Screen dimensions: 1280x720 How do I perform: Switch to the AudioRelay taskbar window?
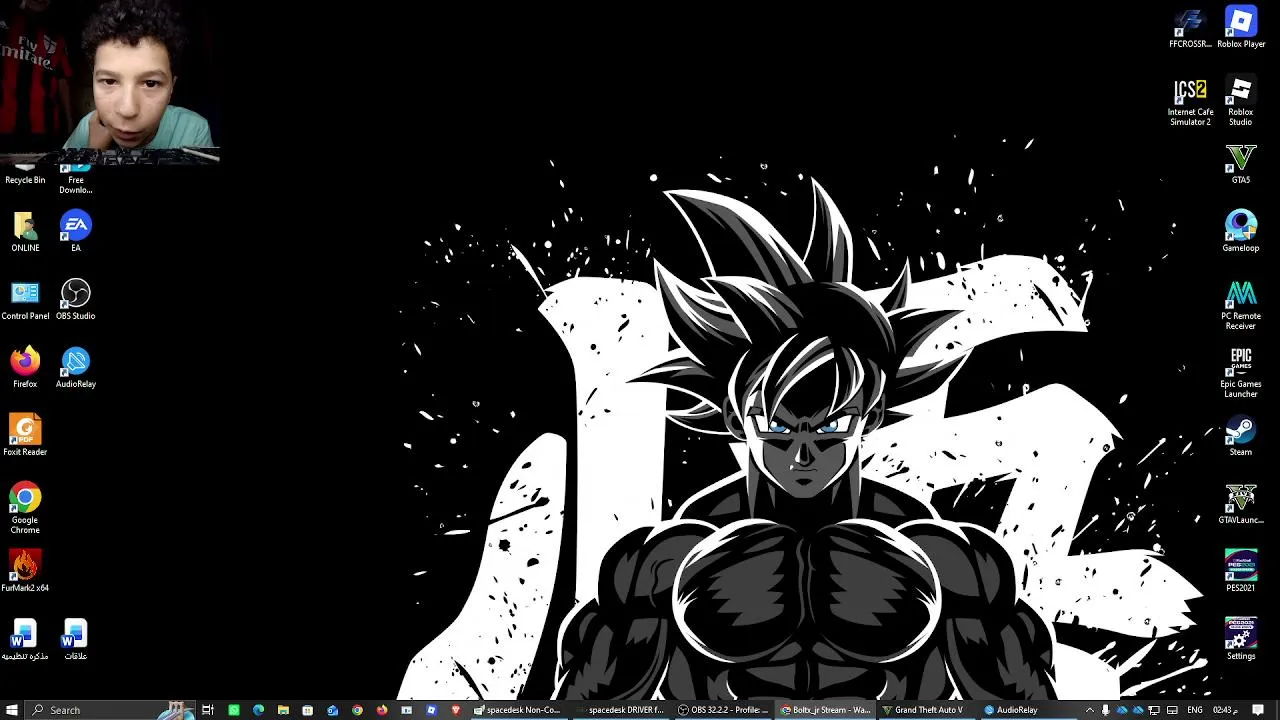click(1029, 710)
